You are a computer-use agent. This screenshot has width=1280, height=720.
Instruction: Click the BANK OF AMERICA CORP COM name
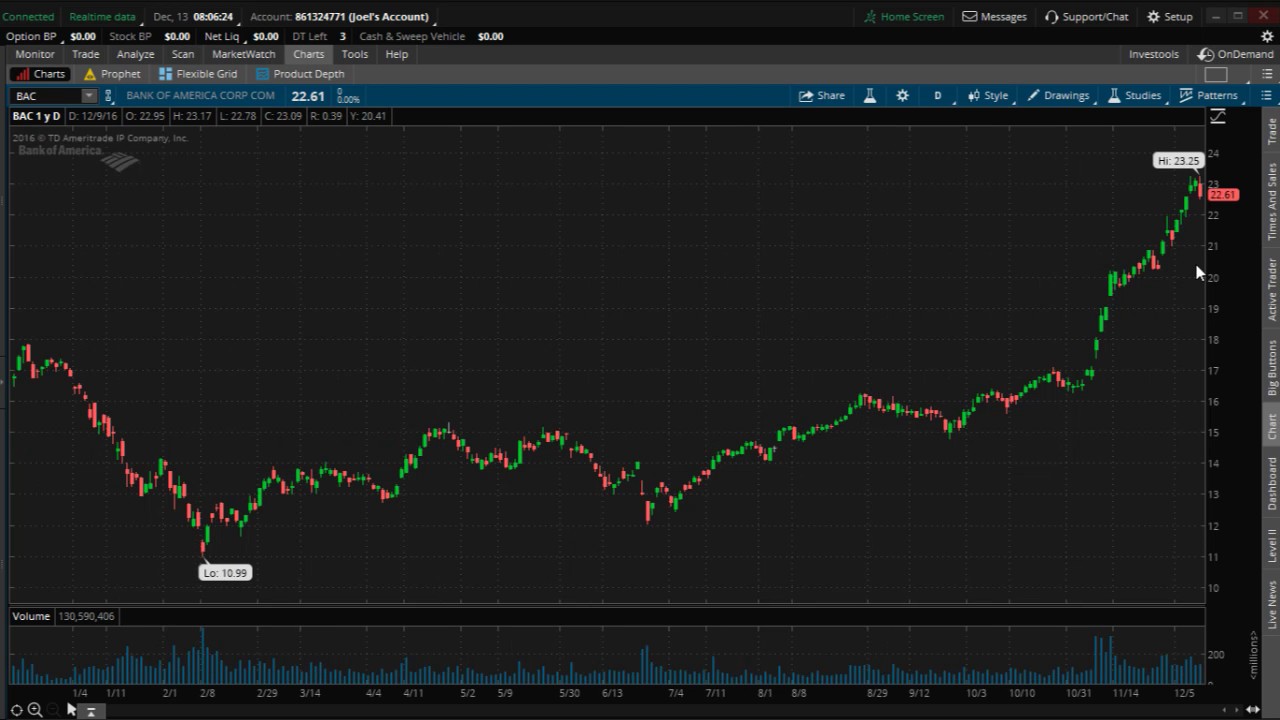pos(200,96)
